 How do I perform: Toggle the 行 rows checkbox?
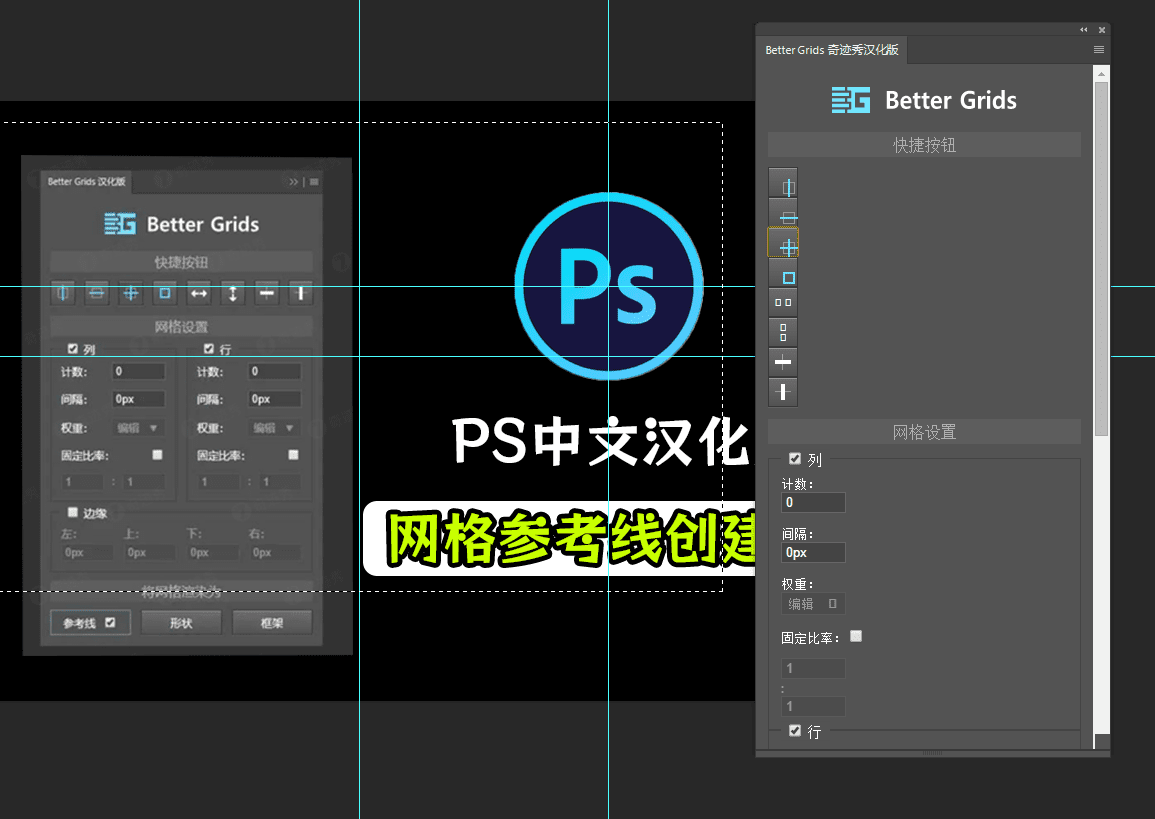793,731
